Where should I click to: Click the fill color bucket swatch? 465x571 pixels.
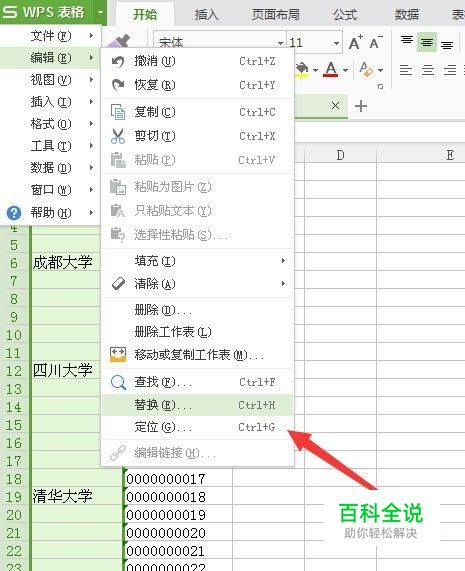coord(303,70)
